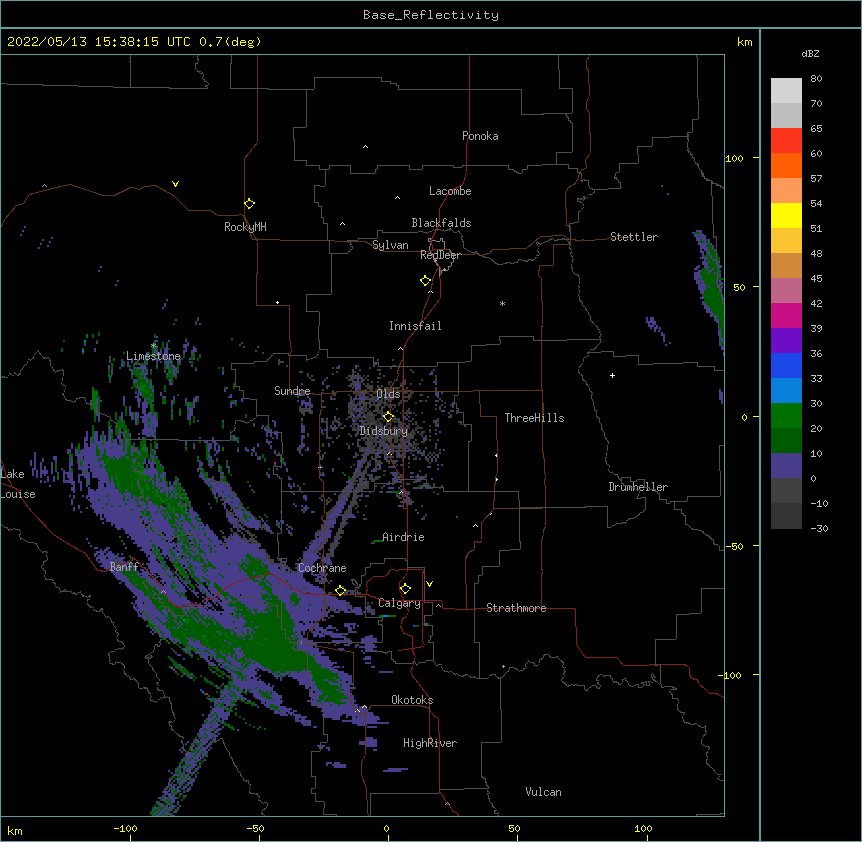Click the yellow diamond marker above RockyMH

pos(250,204)
